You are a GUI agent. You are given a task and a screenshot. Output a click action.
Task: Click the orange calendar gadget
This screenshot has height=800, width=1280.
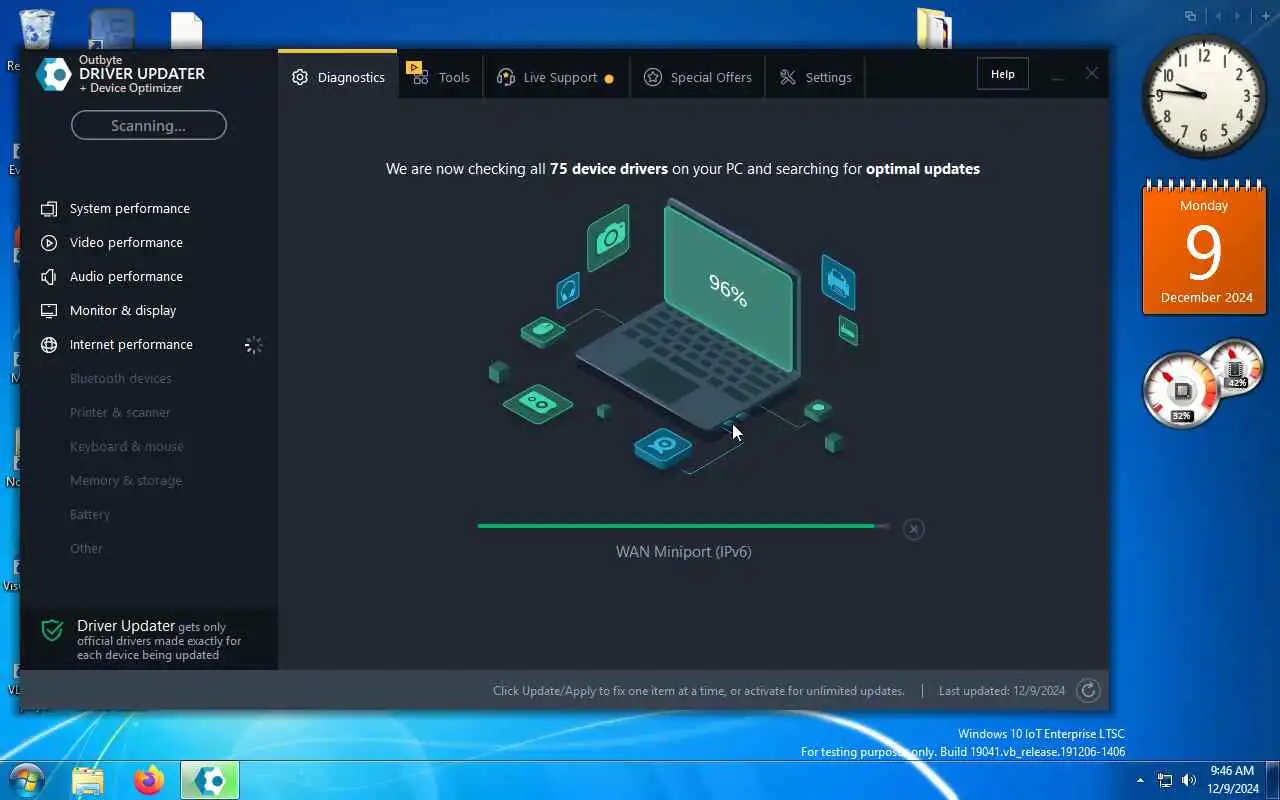(1204, 247)
